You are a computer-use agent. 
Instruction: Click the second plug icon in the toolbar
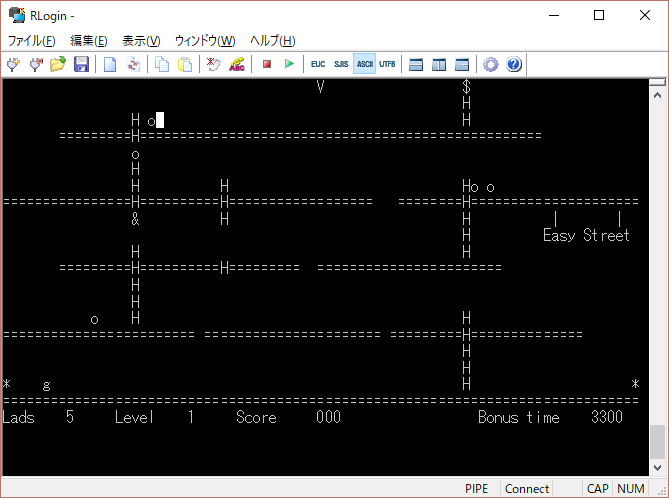click(36, 64)
